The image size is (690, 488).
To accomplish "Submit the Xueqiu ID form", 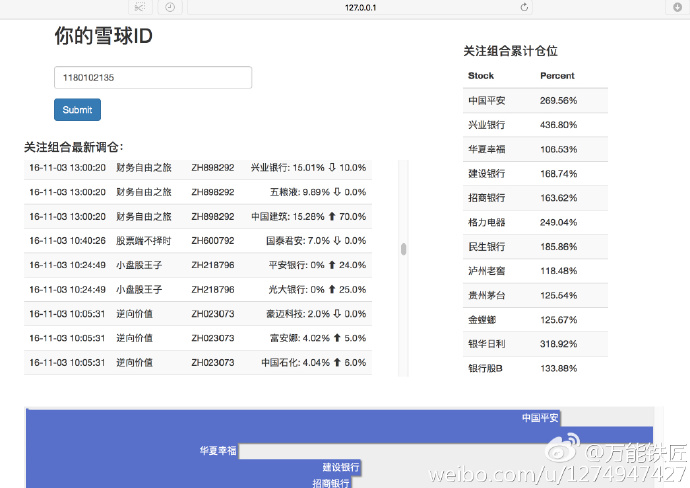I will pos(77,110).
